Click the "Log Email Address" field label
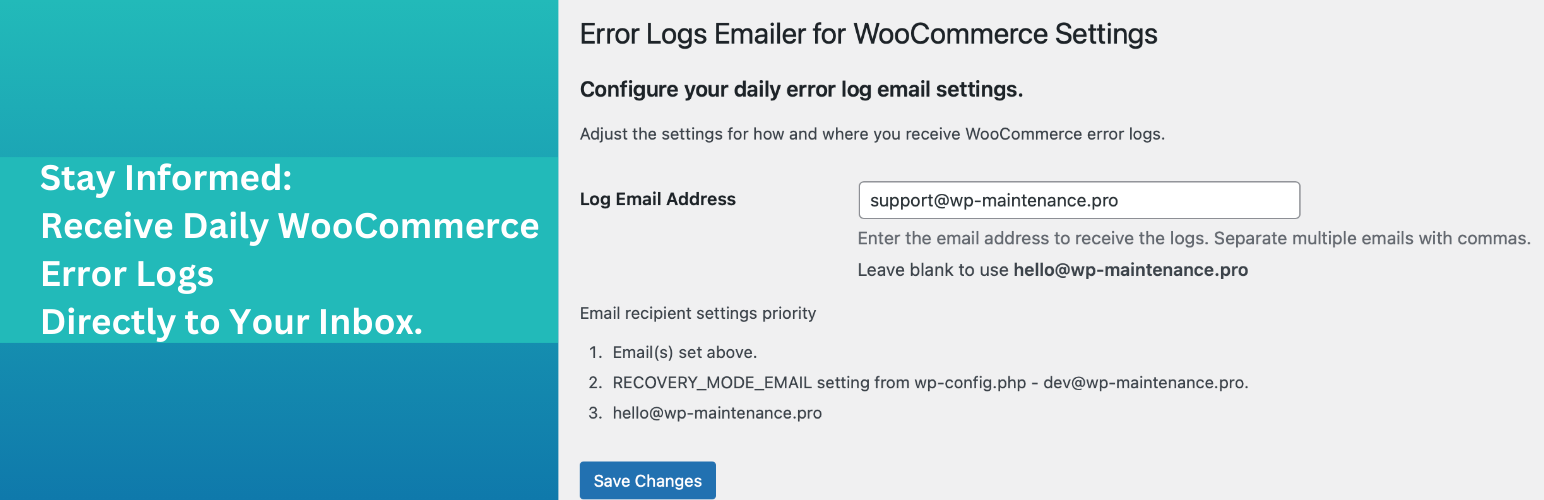Viewport: 1544px width, 500px height. [x=658, y=199]
